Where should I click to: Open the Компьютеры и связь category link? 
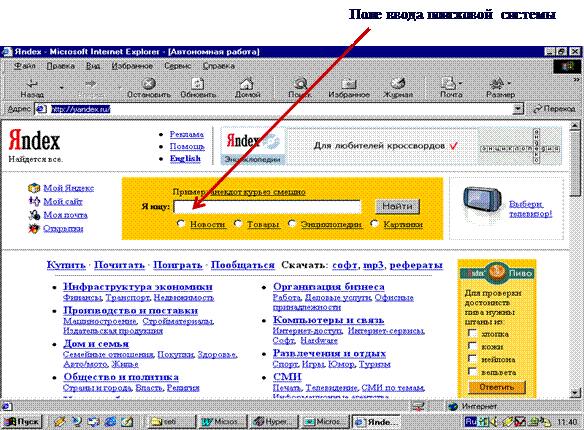328,320
